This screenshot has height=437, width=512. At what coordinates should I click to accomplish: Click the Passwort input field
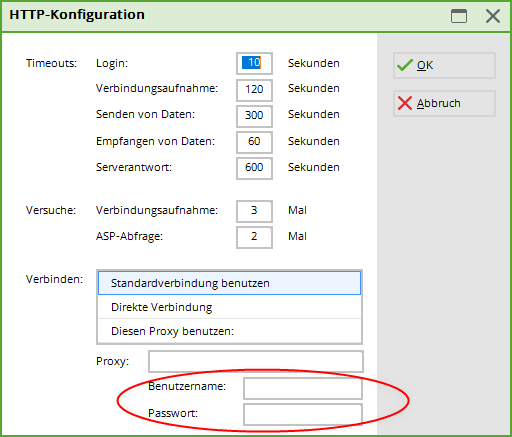click(303, 414)
